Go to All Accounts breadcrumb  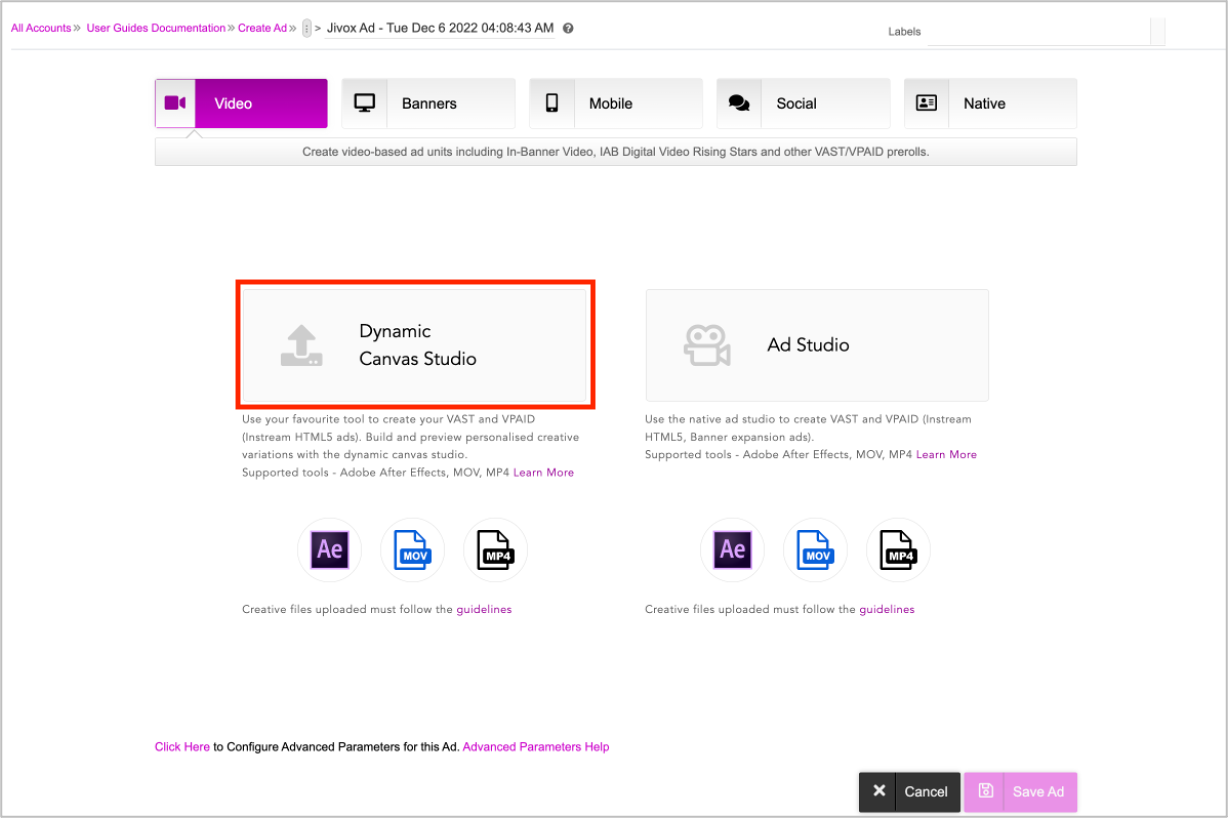point(41,28)
